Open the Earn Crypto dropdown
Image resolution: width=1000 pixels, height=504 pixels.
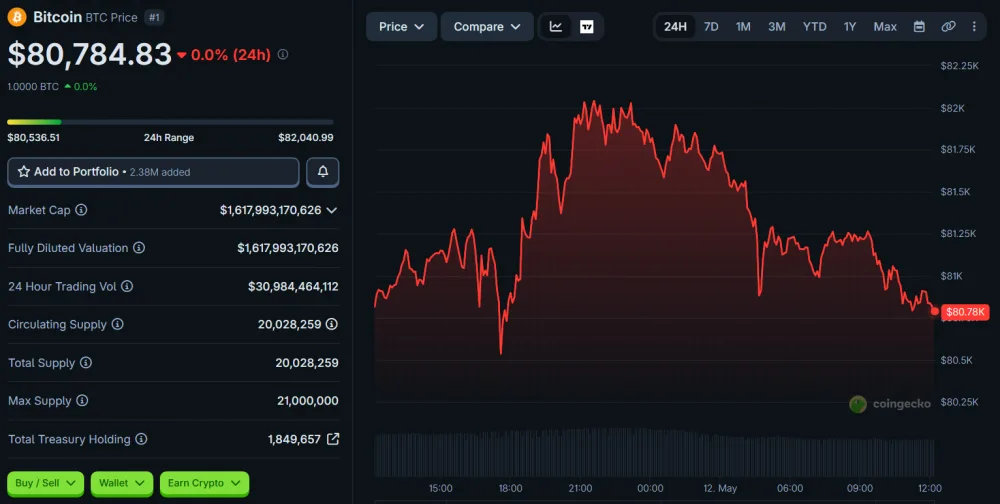(204, 483)
